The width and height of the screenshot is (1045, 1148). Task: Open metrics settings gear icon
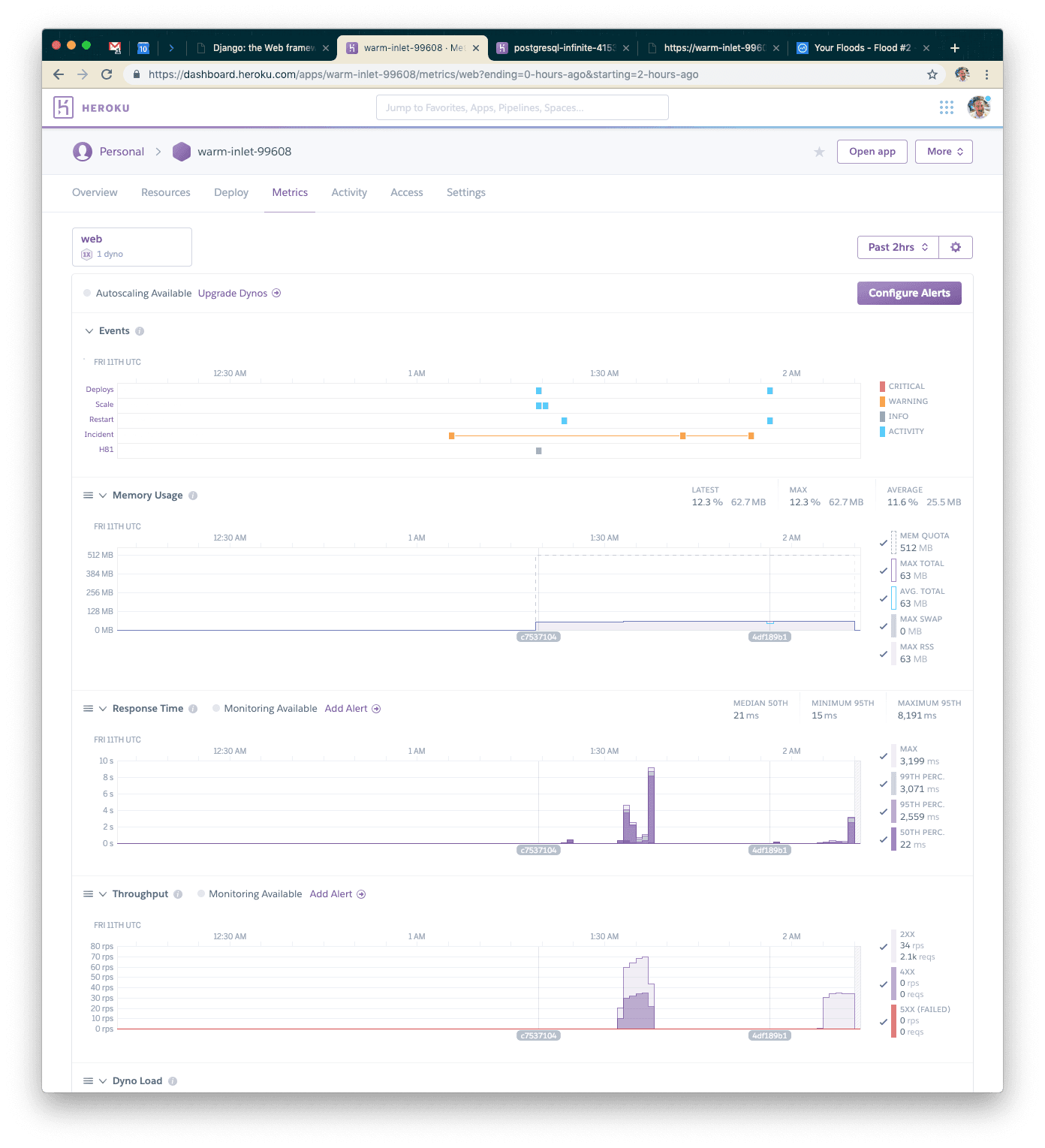pos(955,247)
